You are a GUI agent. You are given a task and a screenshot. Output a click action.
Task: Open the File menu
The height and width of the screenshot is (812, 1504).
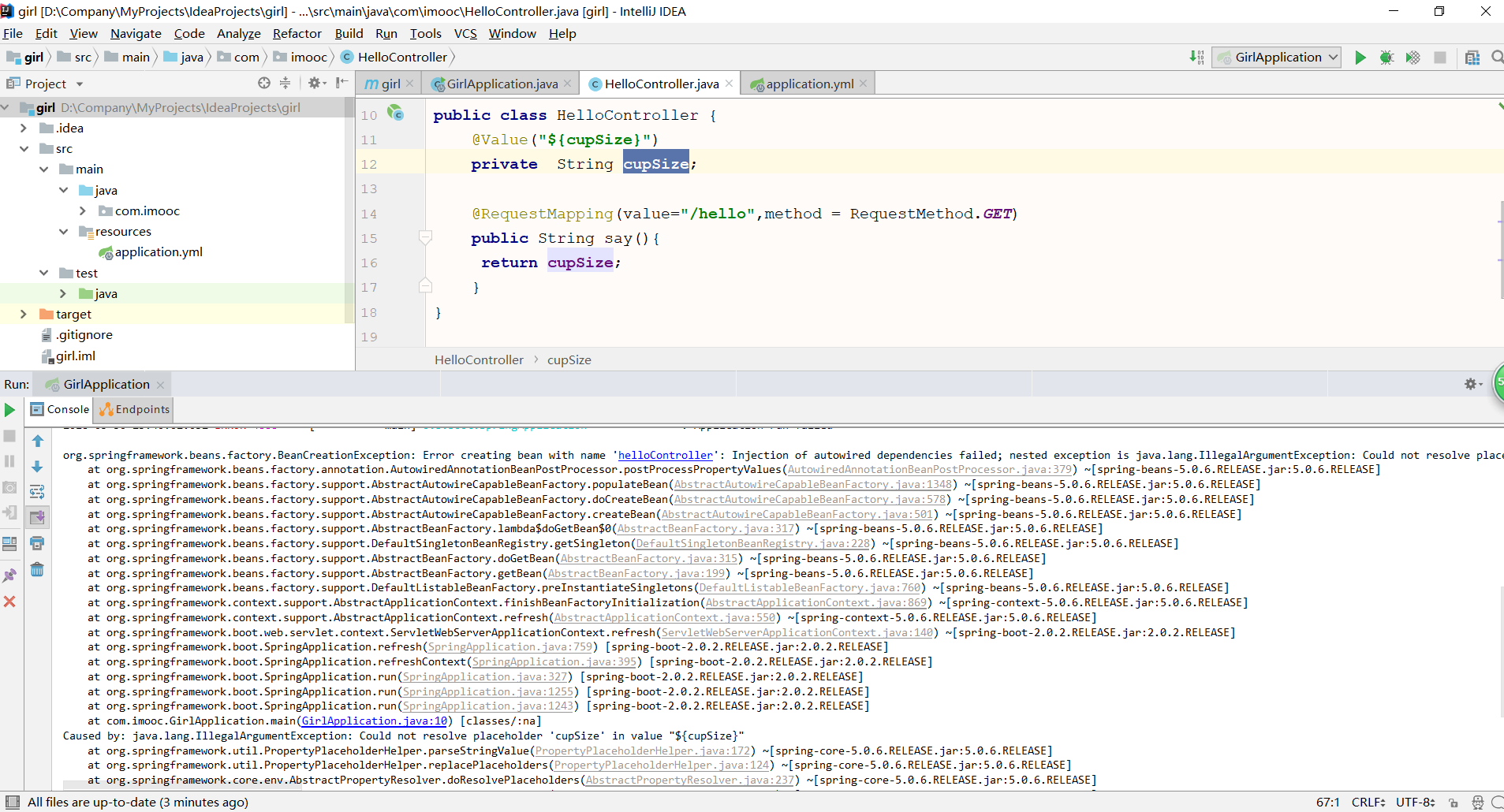pyautogui.click(x=13, y=33)
